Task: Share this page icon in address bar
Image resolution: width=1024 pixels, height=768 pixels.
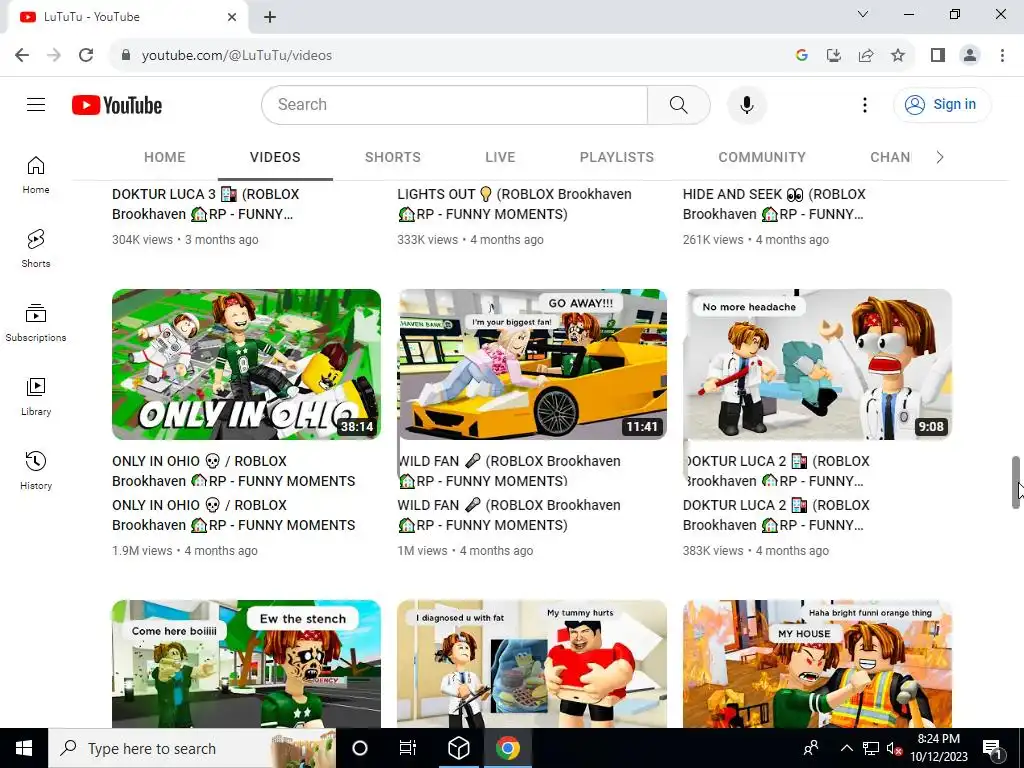Action: point(866,55)
